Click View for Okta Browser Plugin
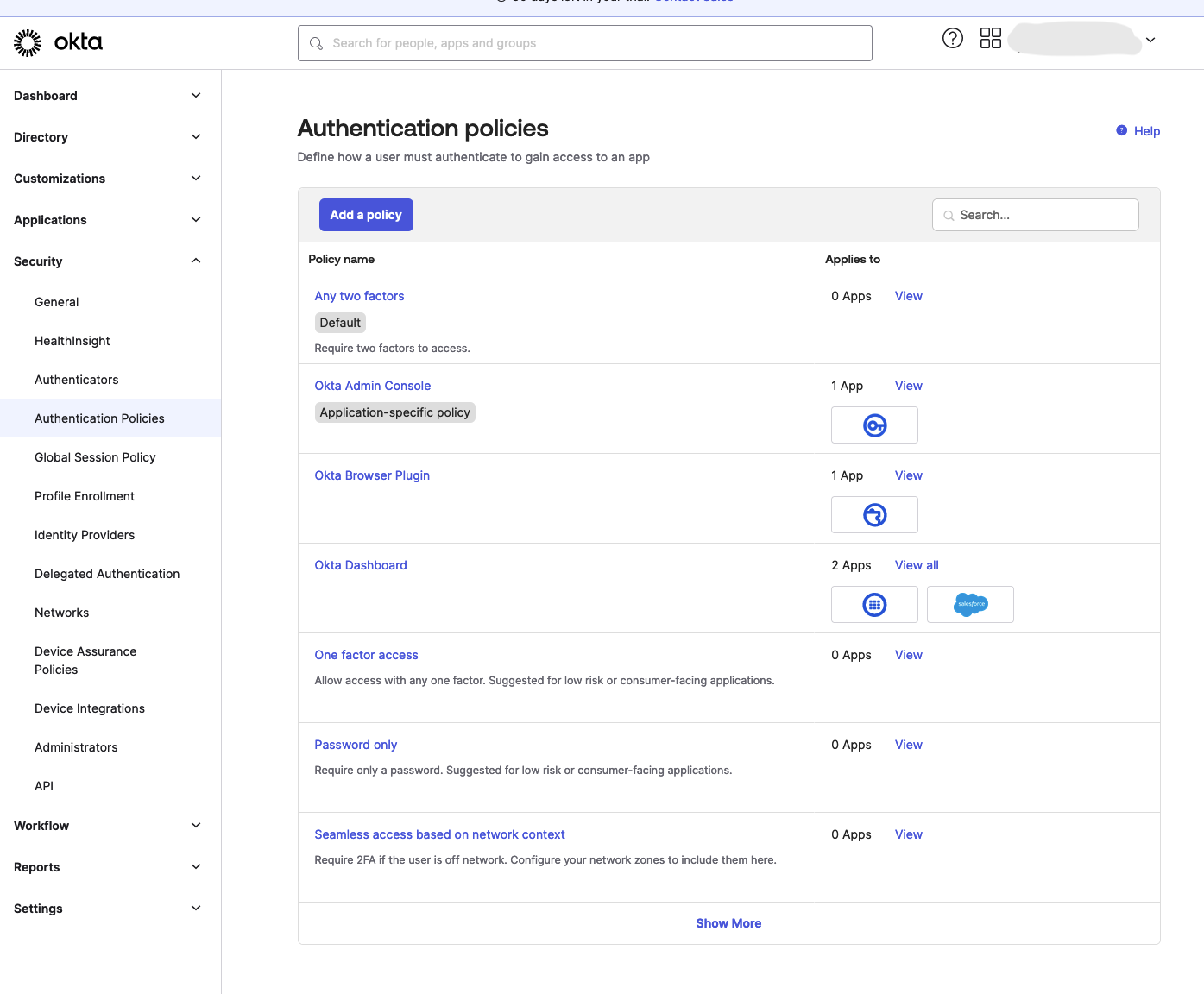This screenshot has width=1204, height=994. coord(909,475)
